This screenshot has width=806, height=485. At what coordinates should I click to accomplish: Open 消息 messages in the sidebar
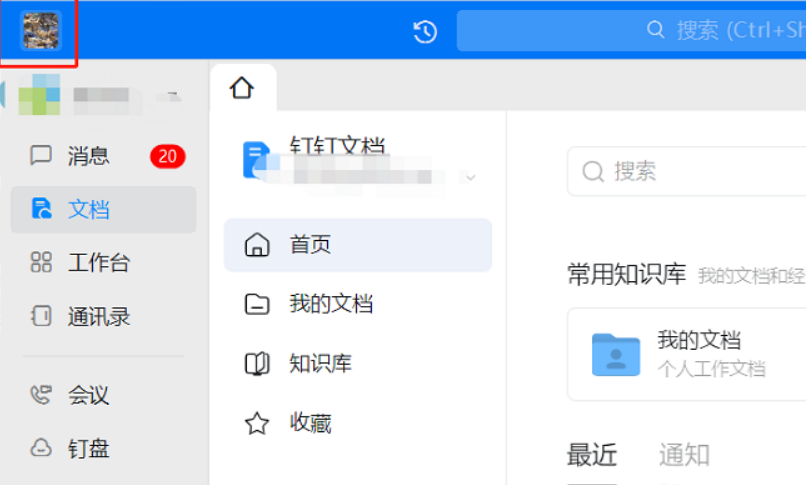pos(88,156)
